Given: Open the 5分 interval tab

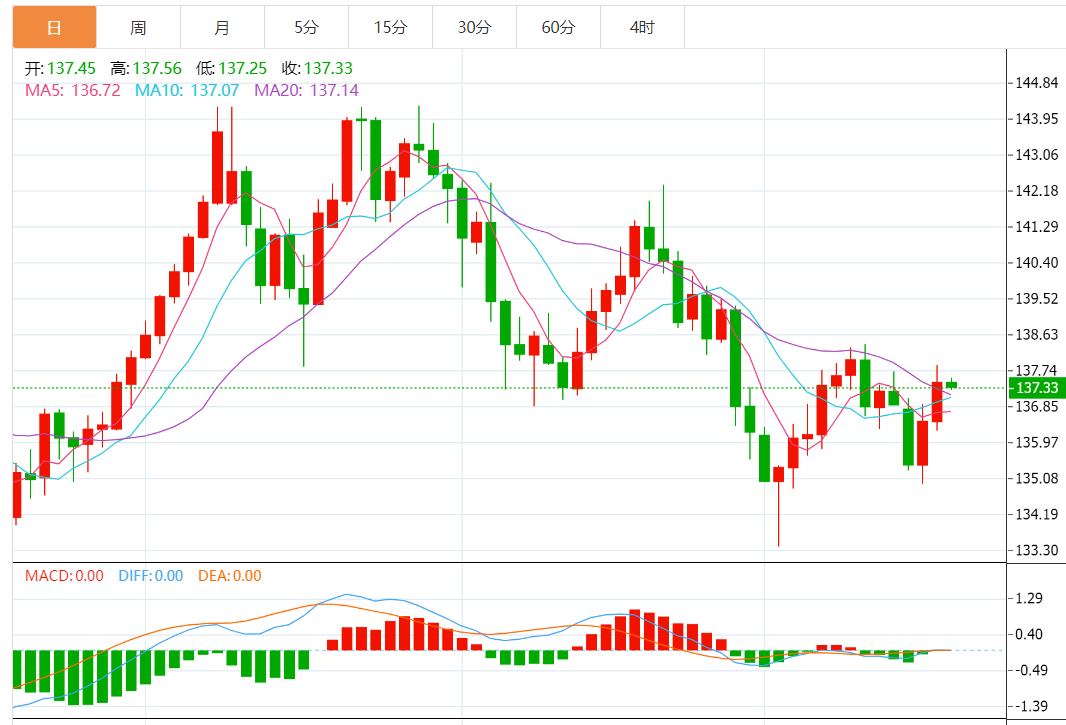Looking at the screenshot, I should [306, 27].
